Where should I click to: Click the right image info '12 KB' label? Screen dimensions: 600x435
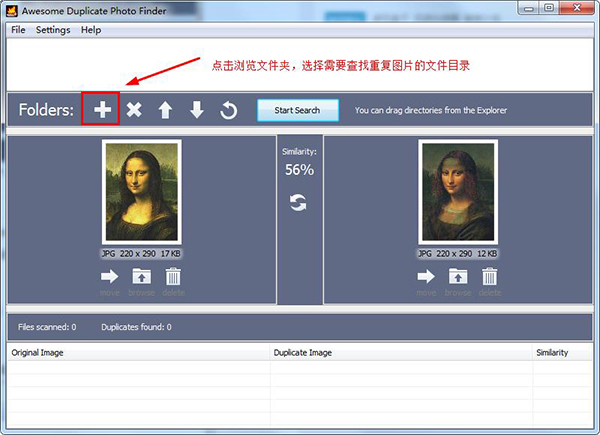(487, 254)
